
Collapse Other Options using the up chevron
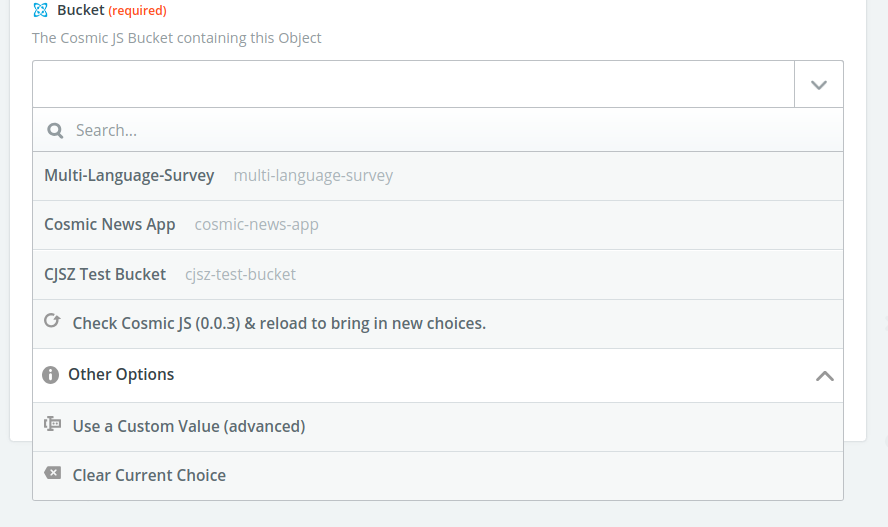tap(824, 376)
